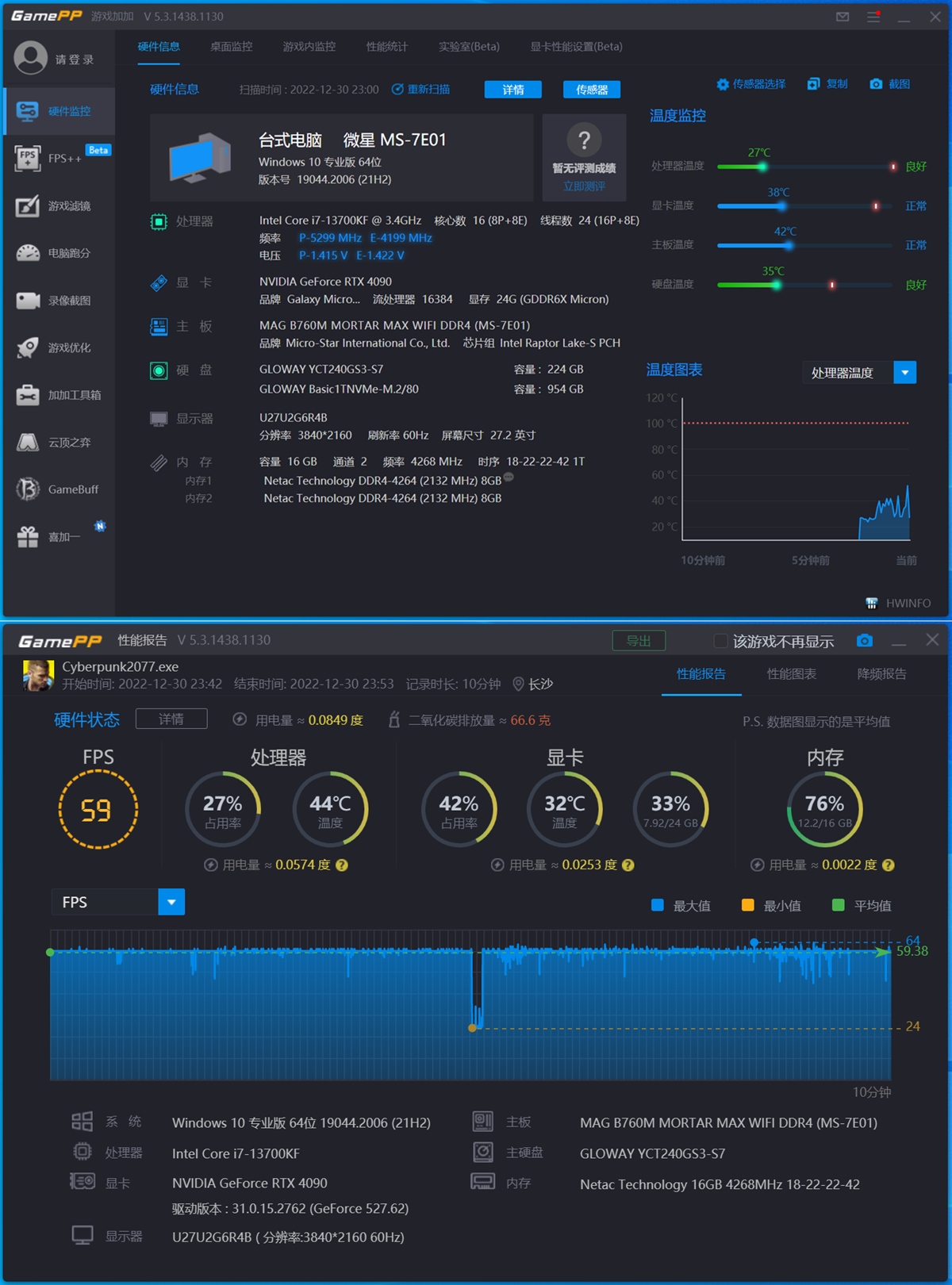Click the 显卡 32°C 温度 gauge
Viewport: 952px width, 1285px height.
click(564, 809)
